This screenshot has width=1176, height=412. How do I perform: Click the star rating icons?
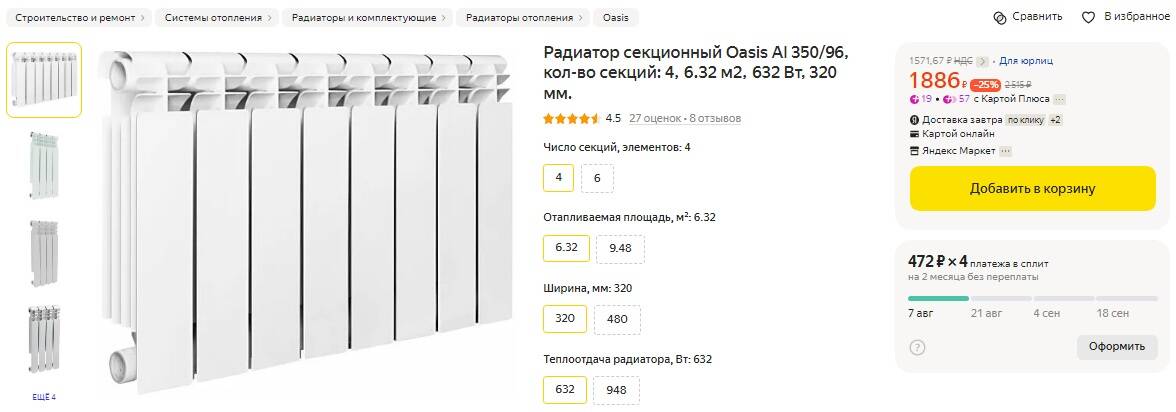(x=571, y=118)
